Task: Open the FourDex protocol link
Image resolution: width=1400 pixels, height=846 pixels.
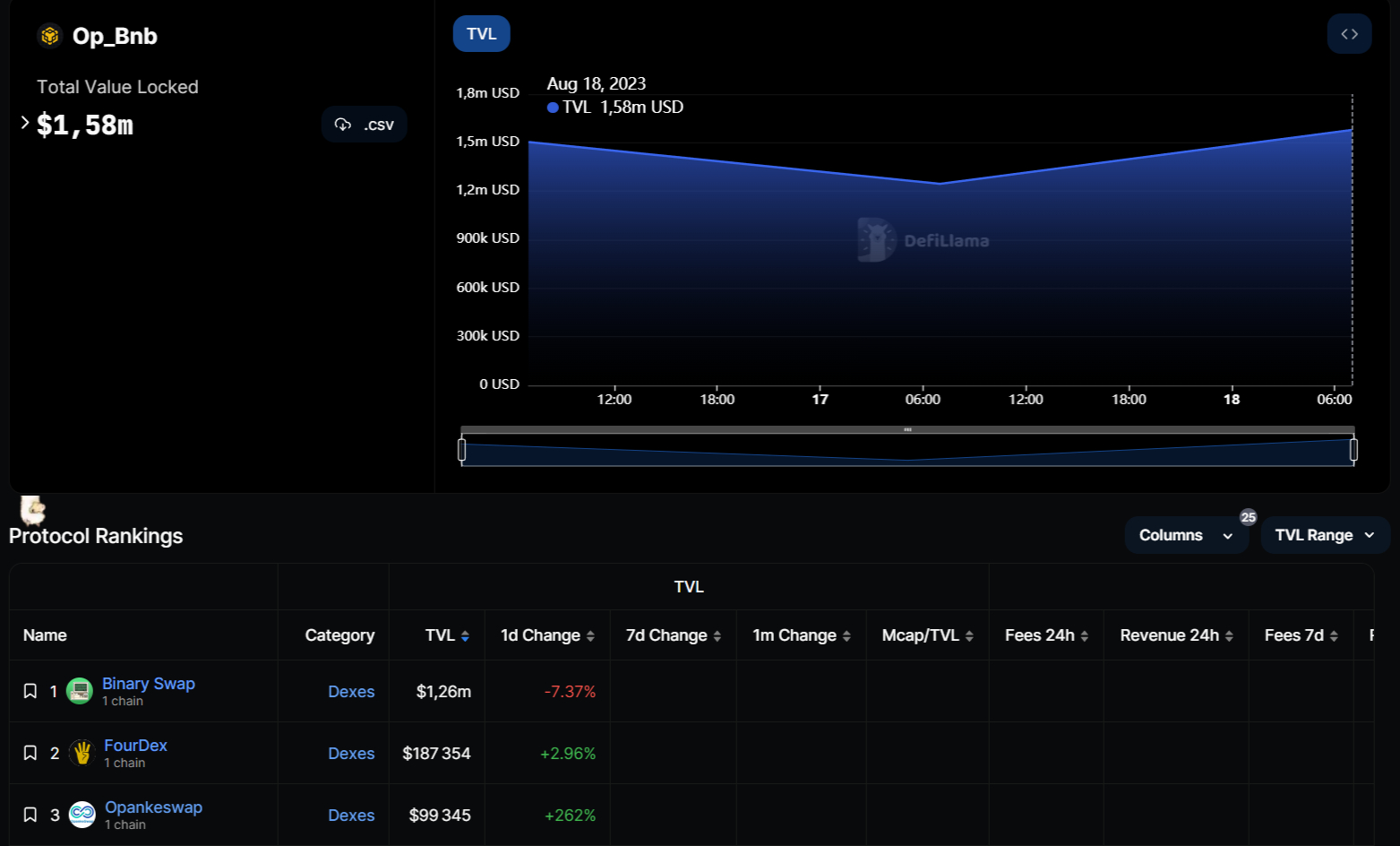Action: (135, 746)
